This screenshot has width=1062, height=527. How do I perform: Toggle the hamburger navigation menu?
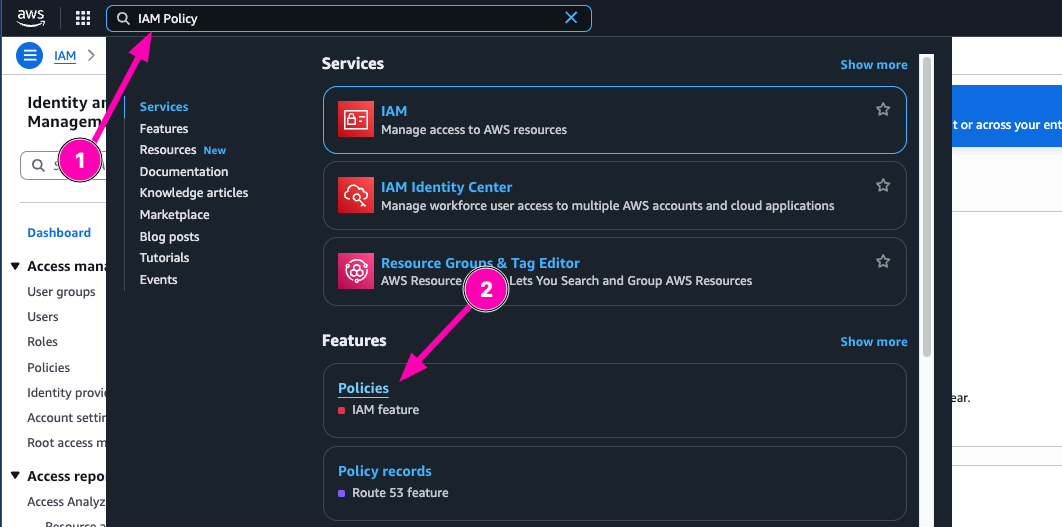30,55
